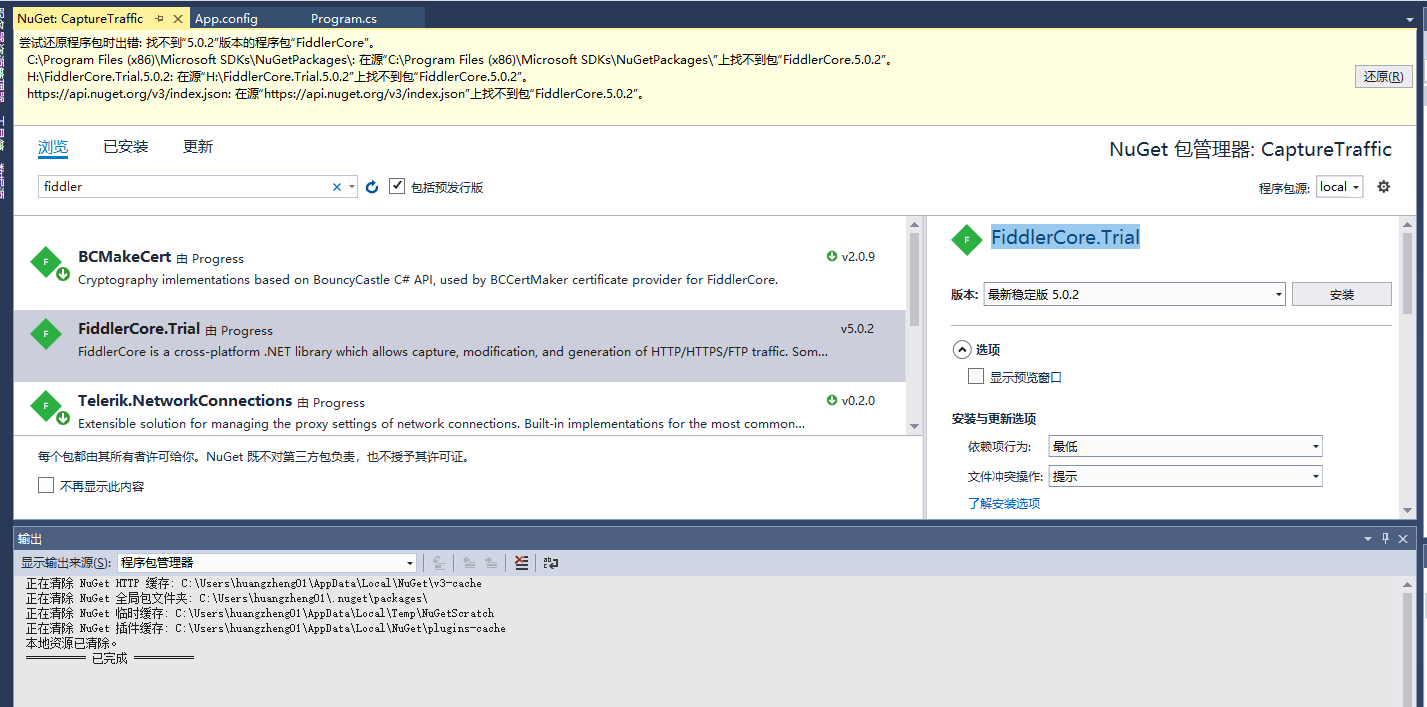Screen dimensions: 1427x707
Task: Toggle word wrap in output panel
Action: [x=551, y=563]
